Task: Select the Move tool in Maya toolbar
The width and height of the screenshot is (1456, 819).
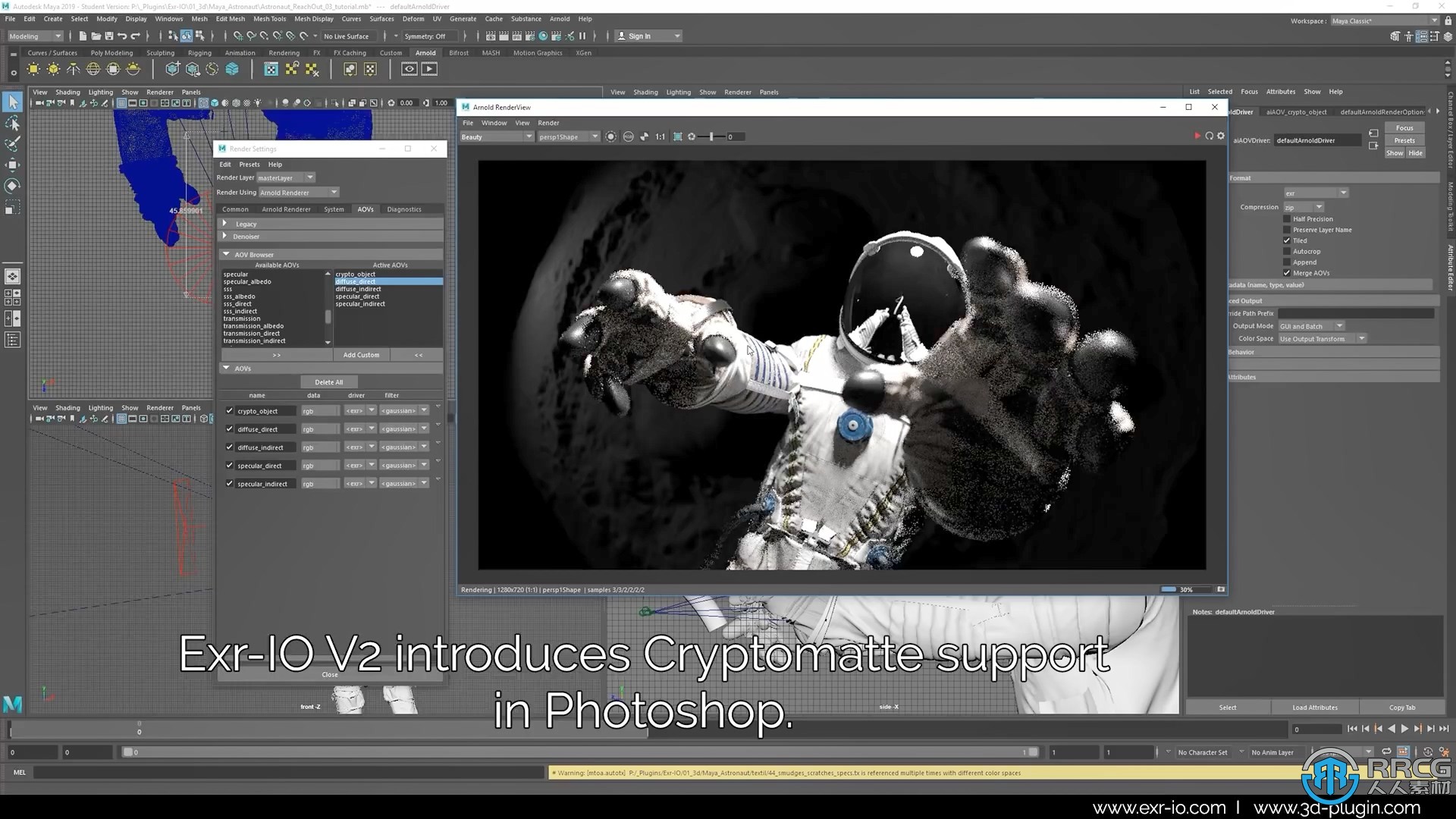Action: 12,162
